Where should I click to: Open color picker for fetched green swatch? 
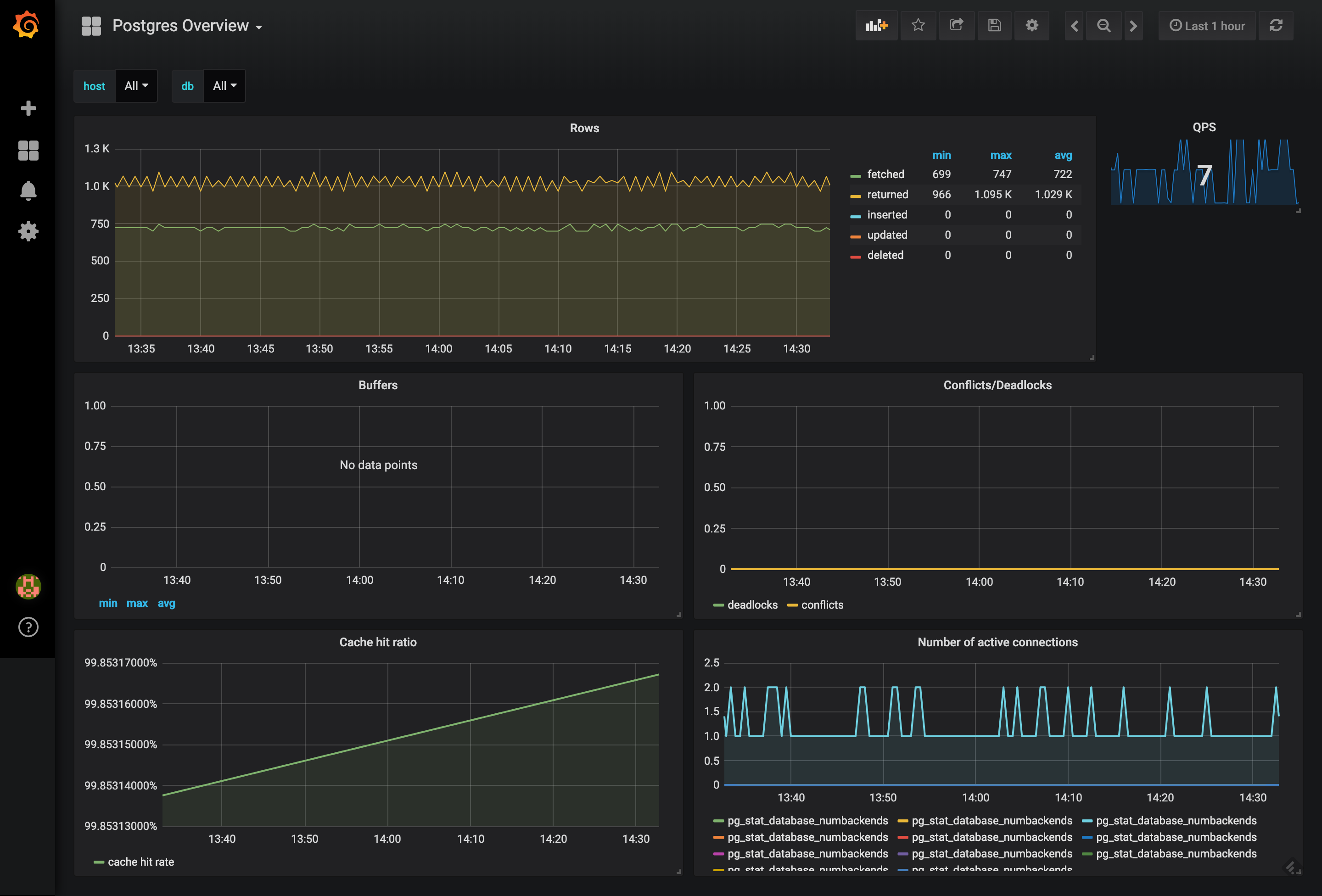855,176
